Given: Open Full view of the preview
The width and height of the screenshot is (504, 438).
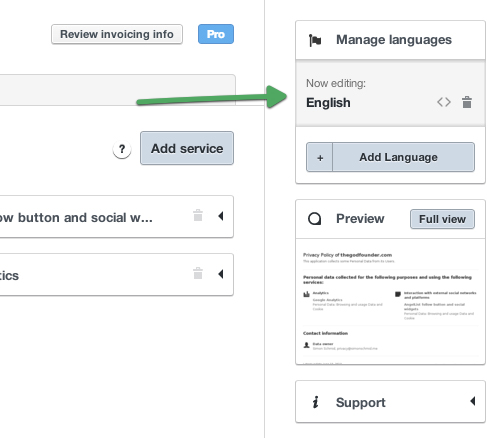Looking at the screenshot, I should [x=442, y=219].
